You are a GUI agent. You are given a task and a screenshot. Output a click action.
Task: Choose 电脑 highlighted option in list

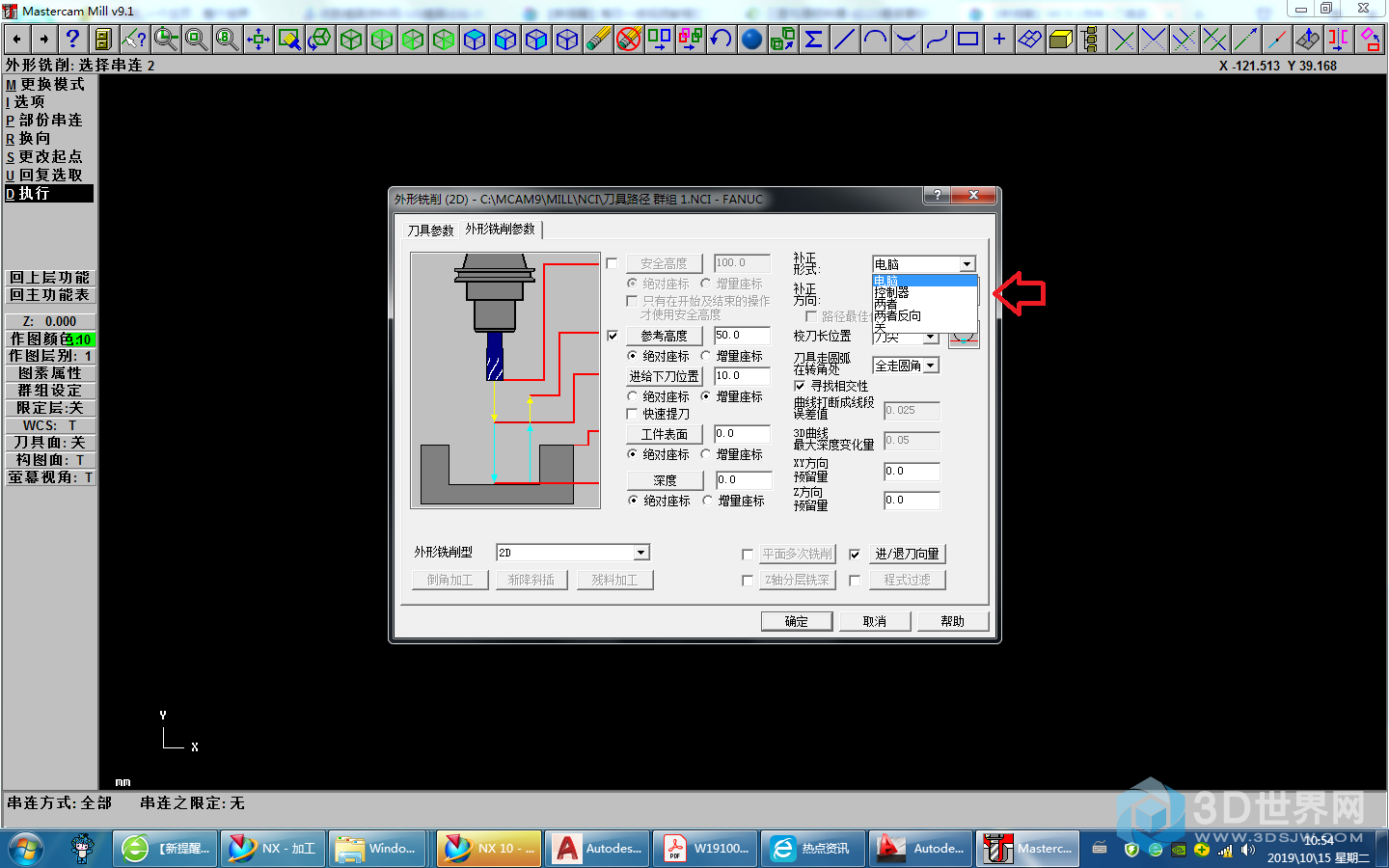click(x=924, y=281)
